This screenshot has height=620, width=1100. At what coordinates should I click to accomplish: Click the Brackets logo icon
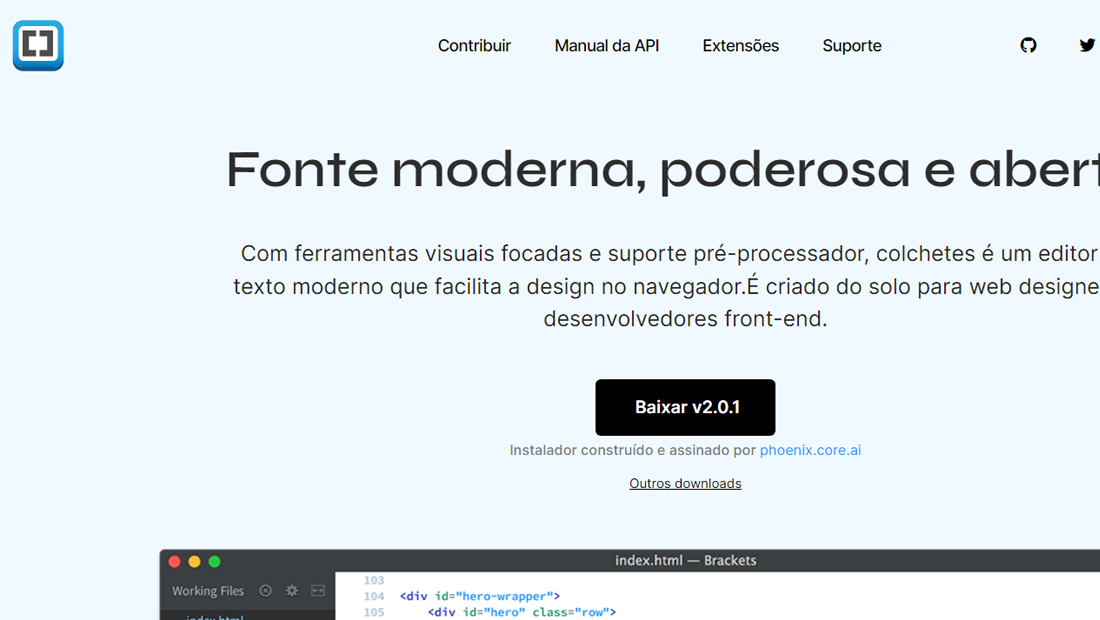coord(38,46)
